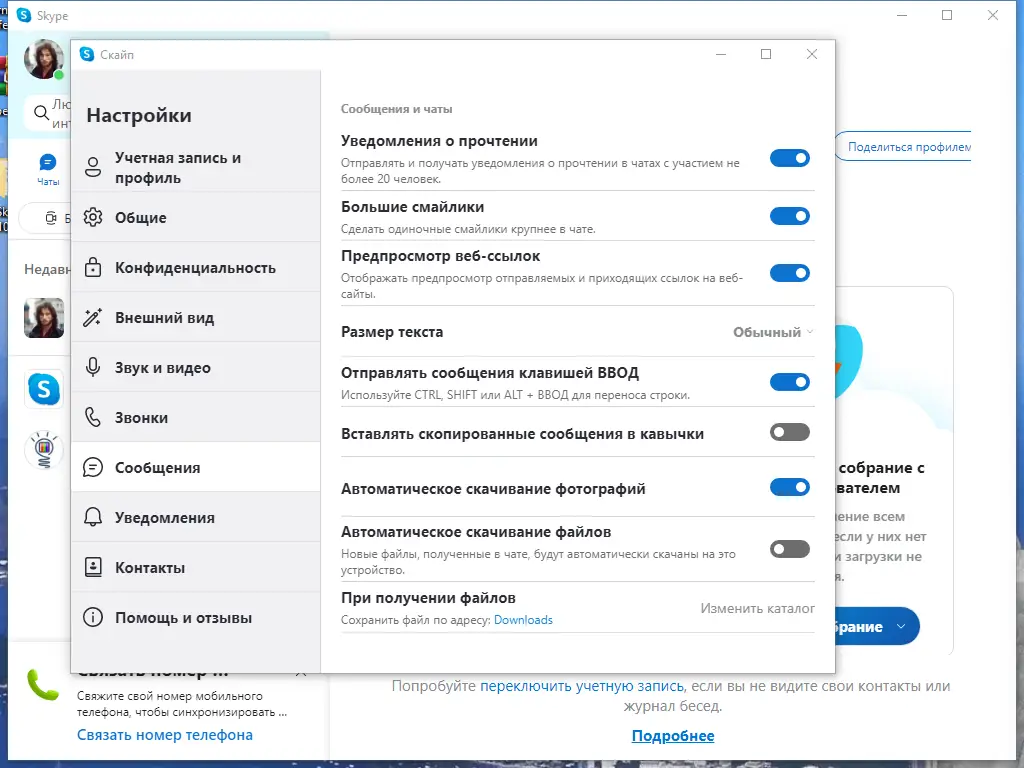Switch to the Чаты tab
Screen dimensions: 1024x768
(47, 166)
